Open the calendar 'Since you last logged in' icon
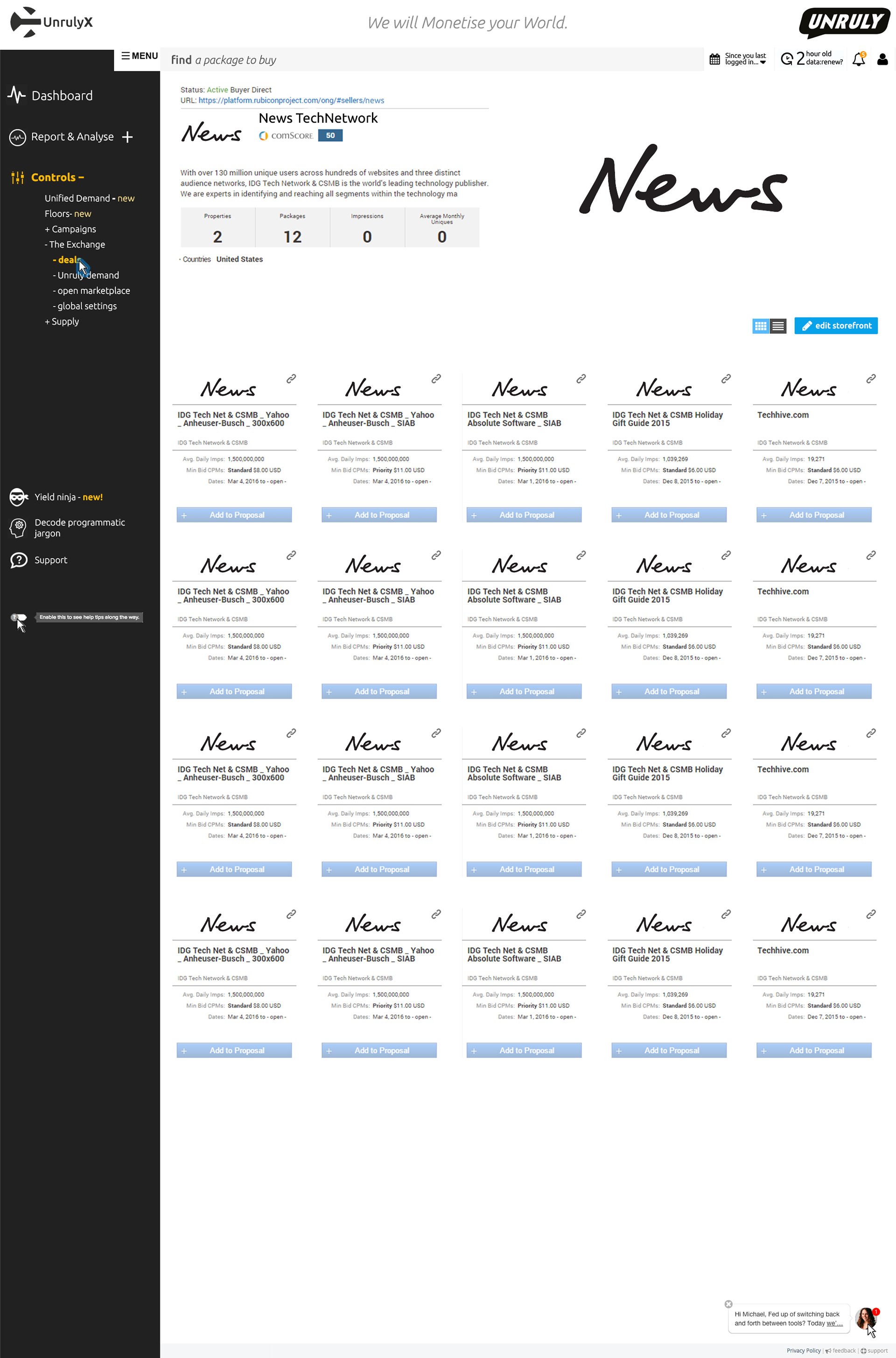896x1358 pixels. (714, 59)
